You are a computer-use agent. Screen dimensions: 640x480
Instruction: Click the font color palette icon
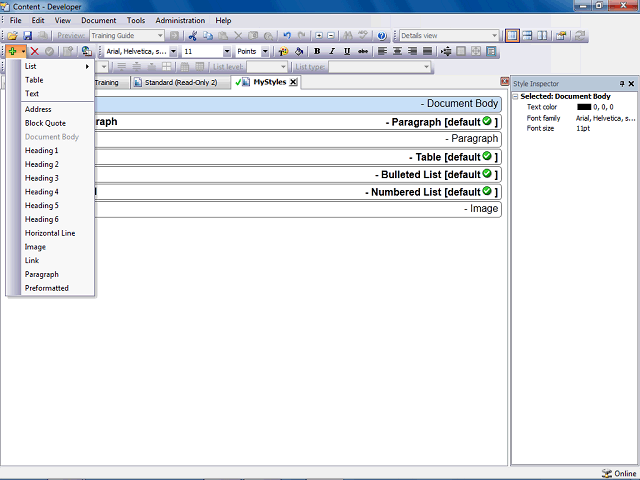coord(283,51)
